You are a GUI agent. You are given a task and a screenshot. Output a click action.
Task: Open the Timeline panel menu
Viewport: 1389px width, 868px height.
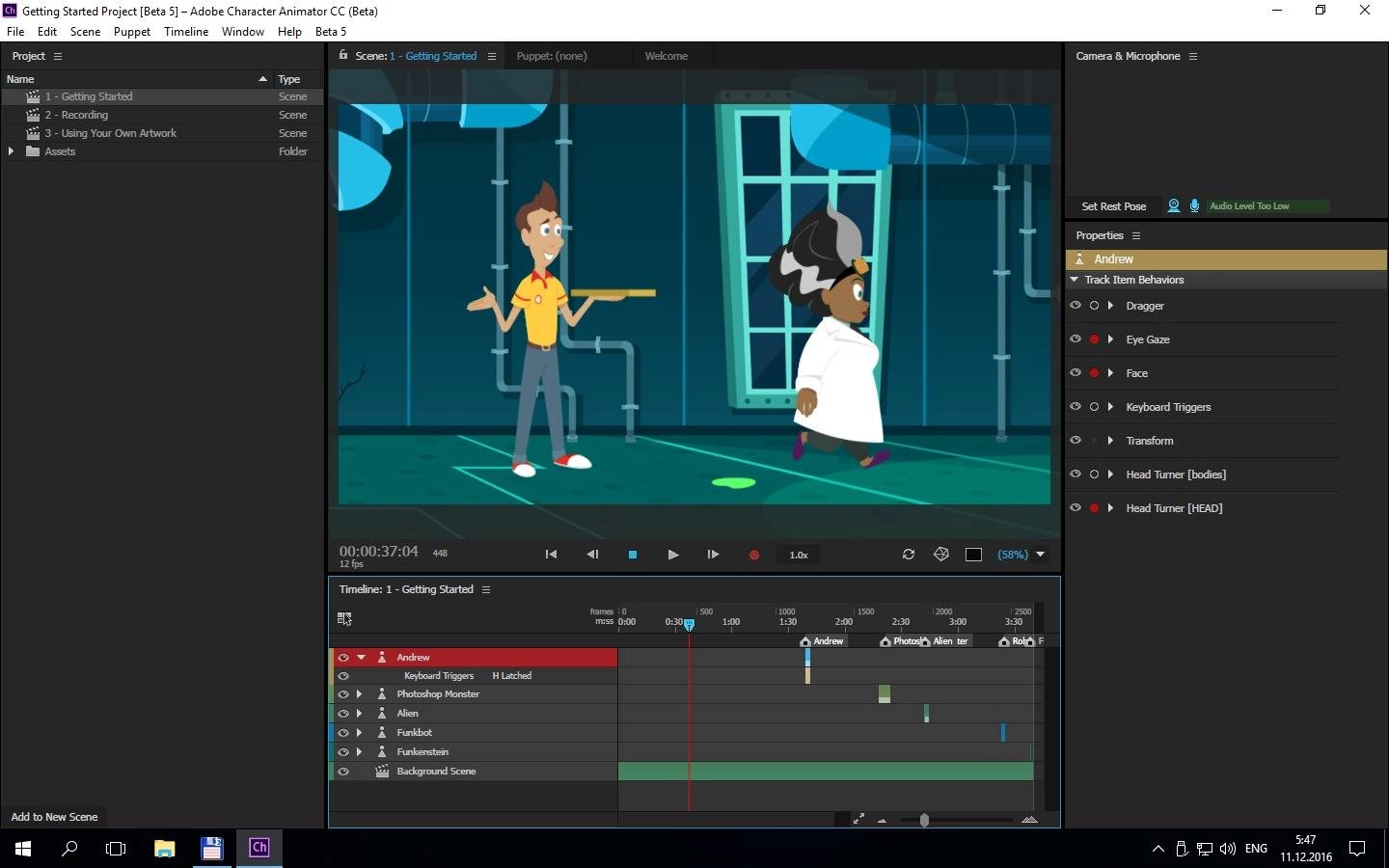point(486,589)
